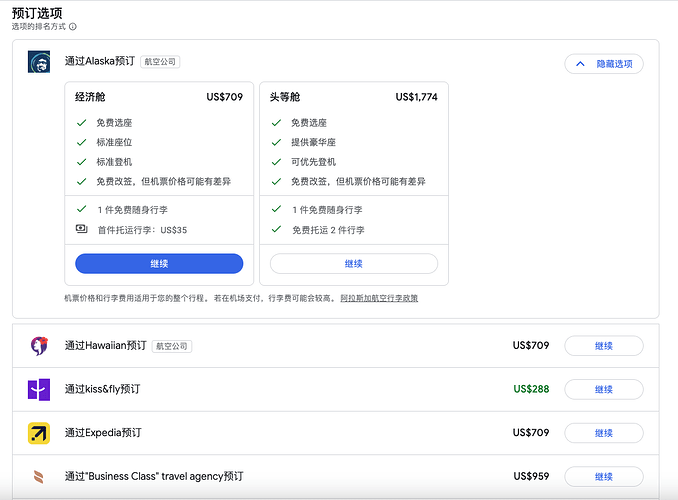Image resolution: width=678 pixels, height=500 pixels.
Task: Click the checked baggage fee icon US$35
Action: [82, 229]
